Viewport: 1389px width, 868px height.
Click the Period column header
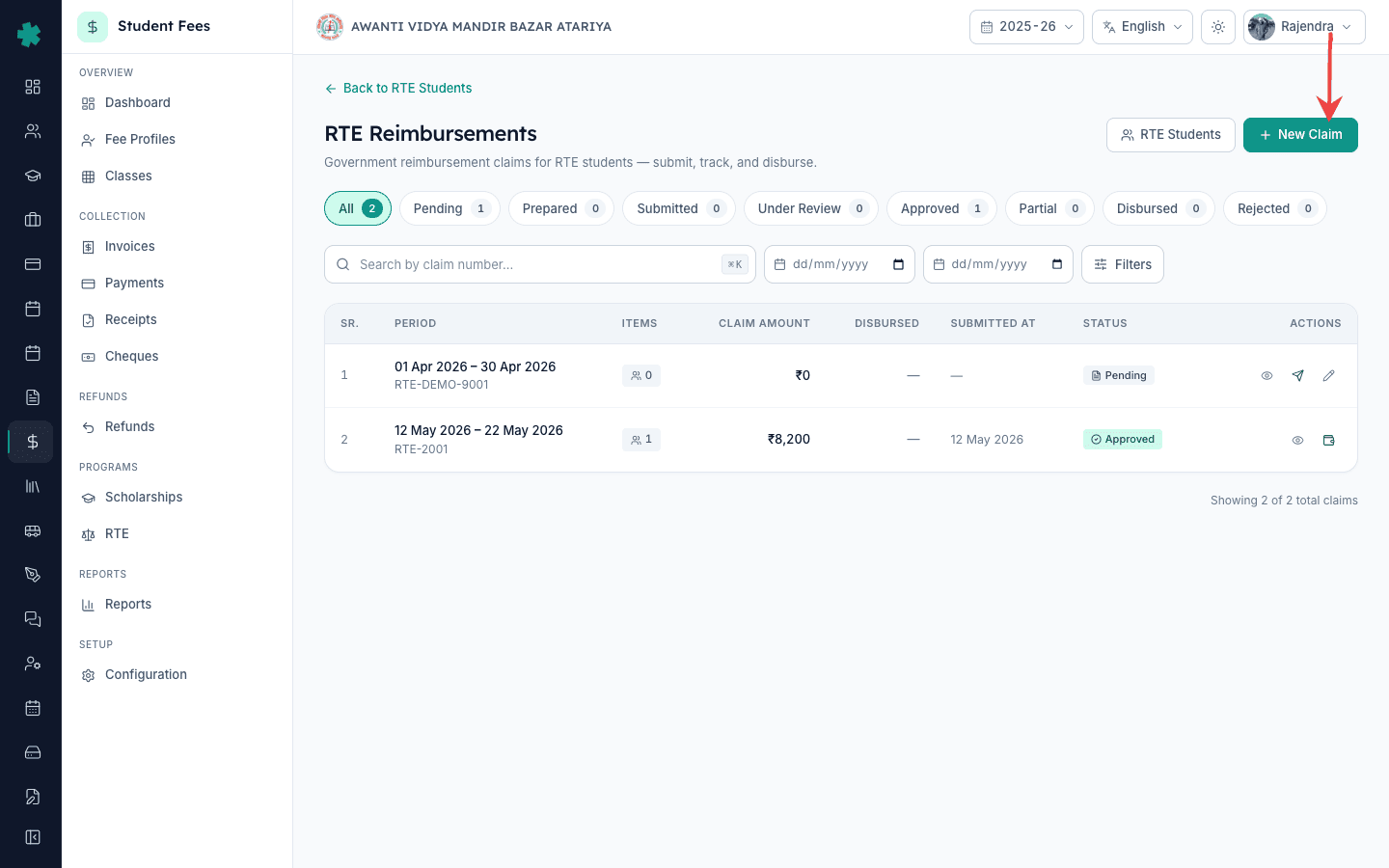click(416, 324)
